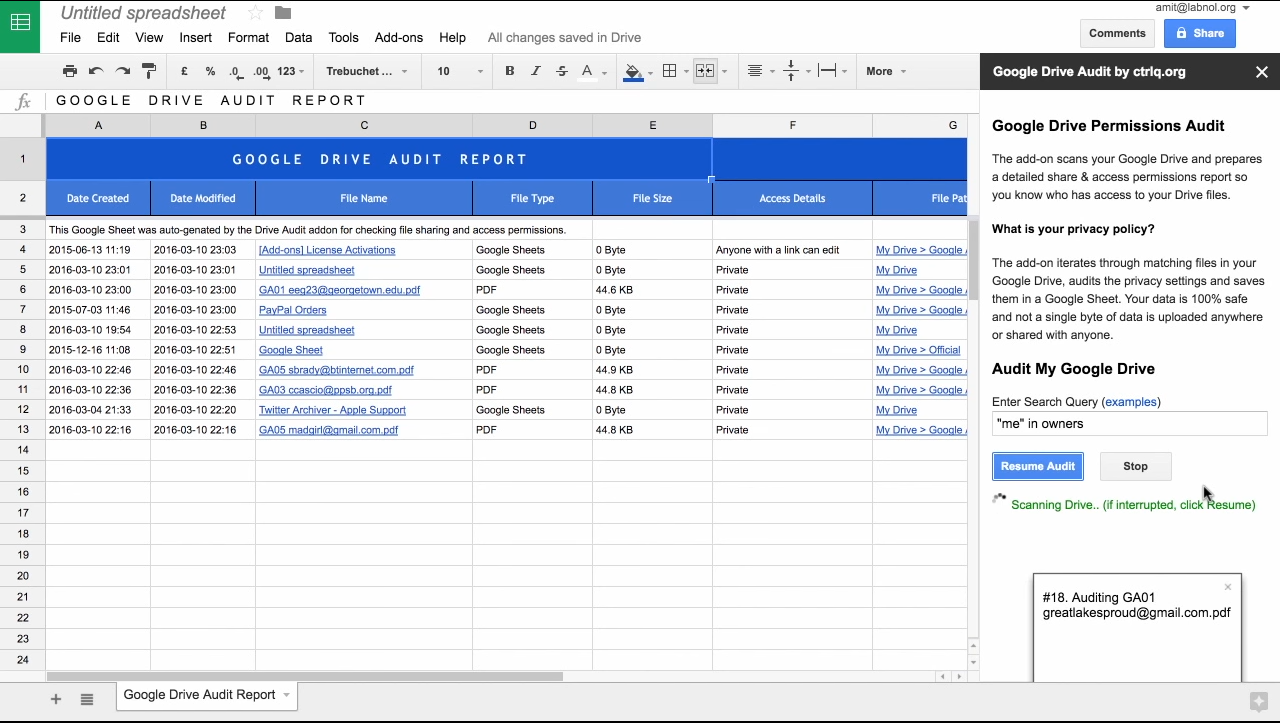Click the Share button
This screenshot has width=1280, height=723.
point(1200,33)
